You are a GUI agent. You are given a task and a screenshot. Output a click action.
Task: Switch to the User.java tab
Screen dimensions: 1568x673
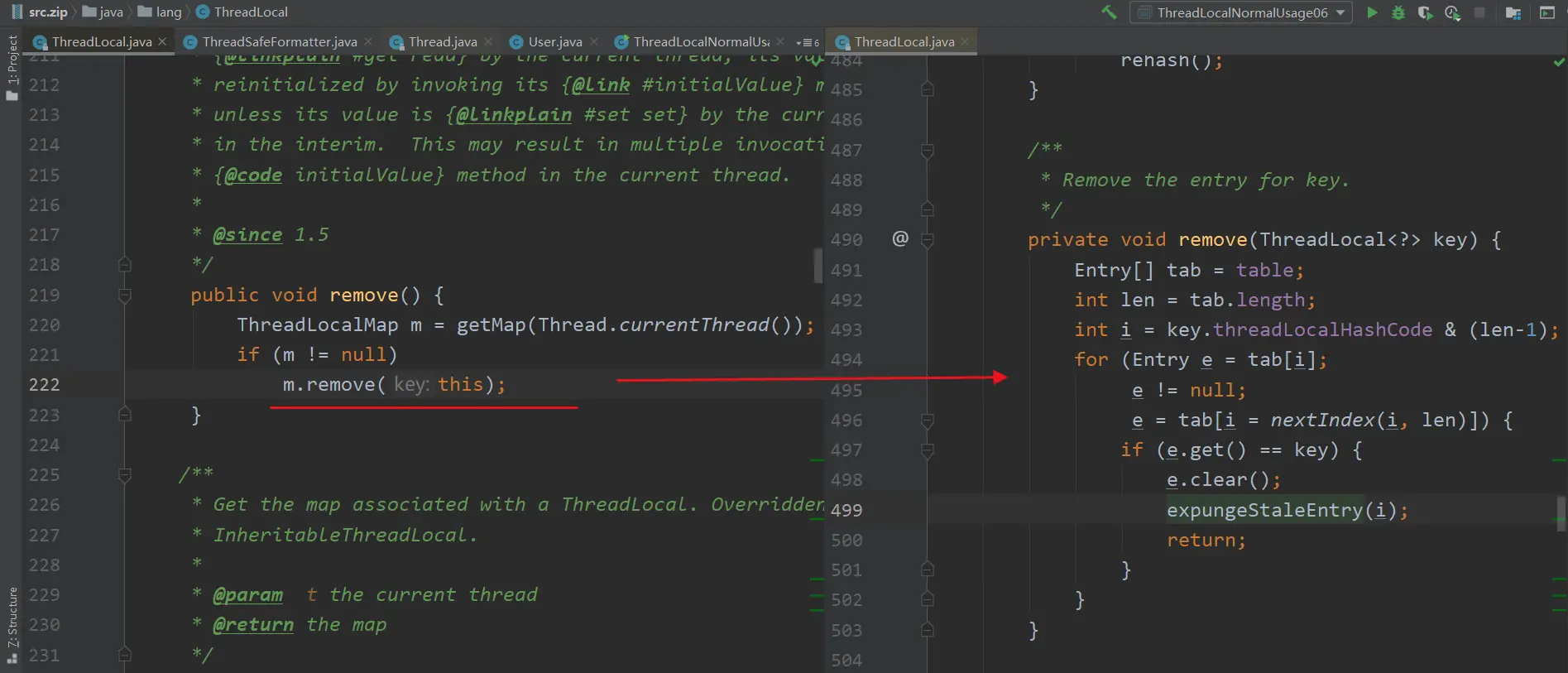pos(554,41)
